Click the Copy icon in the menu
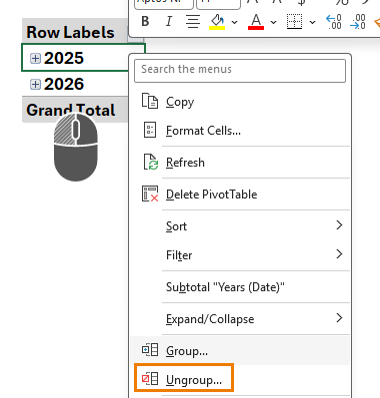This screenshot has height=398, width=380. point(150,101)
